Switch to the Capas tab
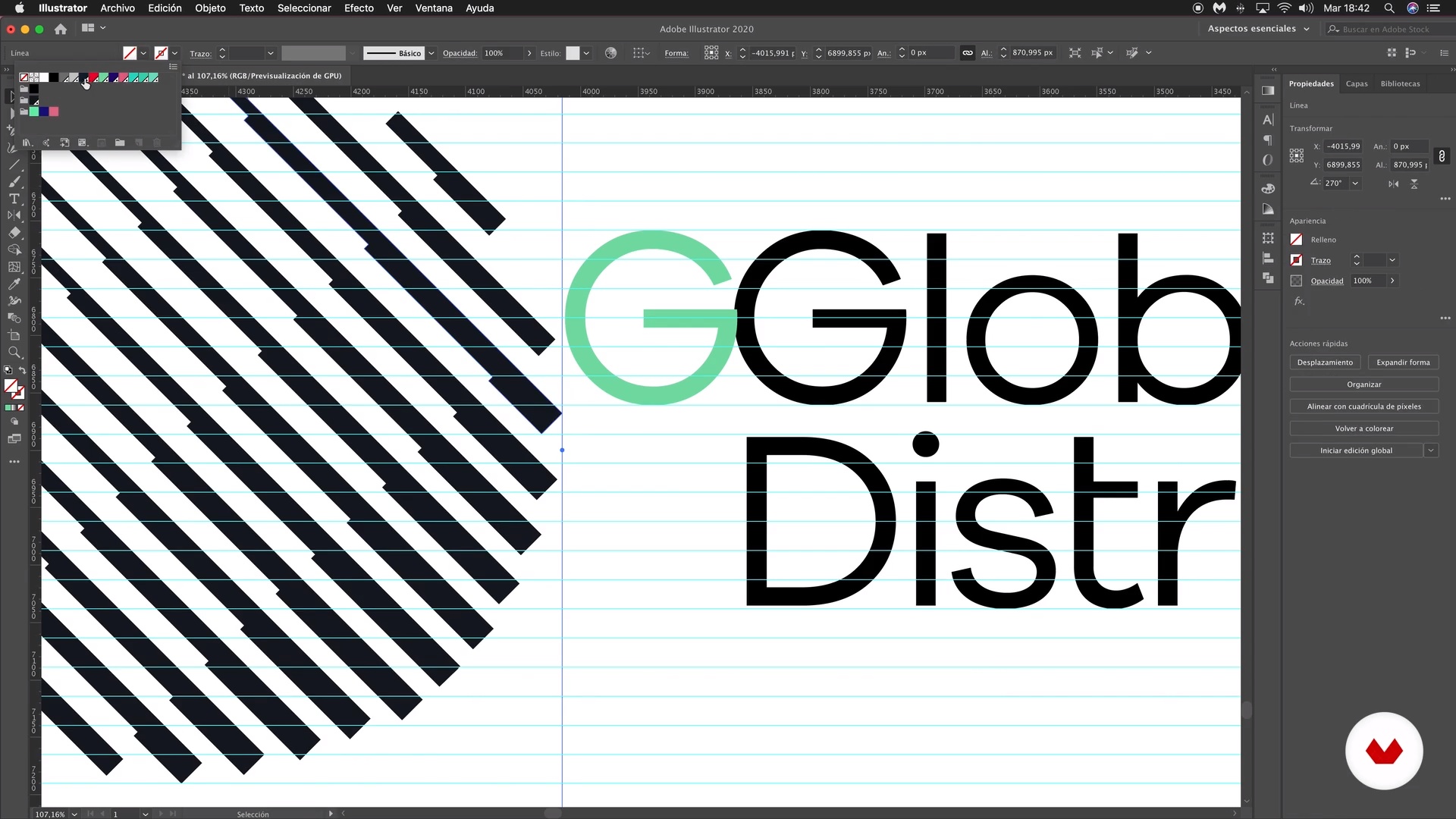 tap(1357, 83)
